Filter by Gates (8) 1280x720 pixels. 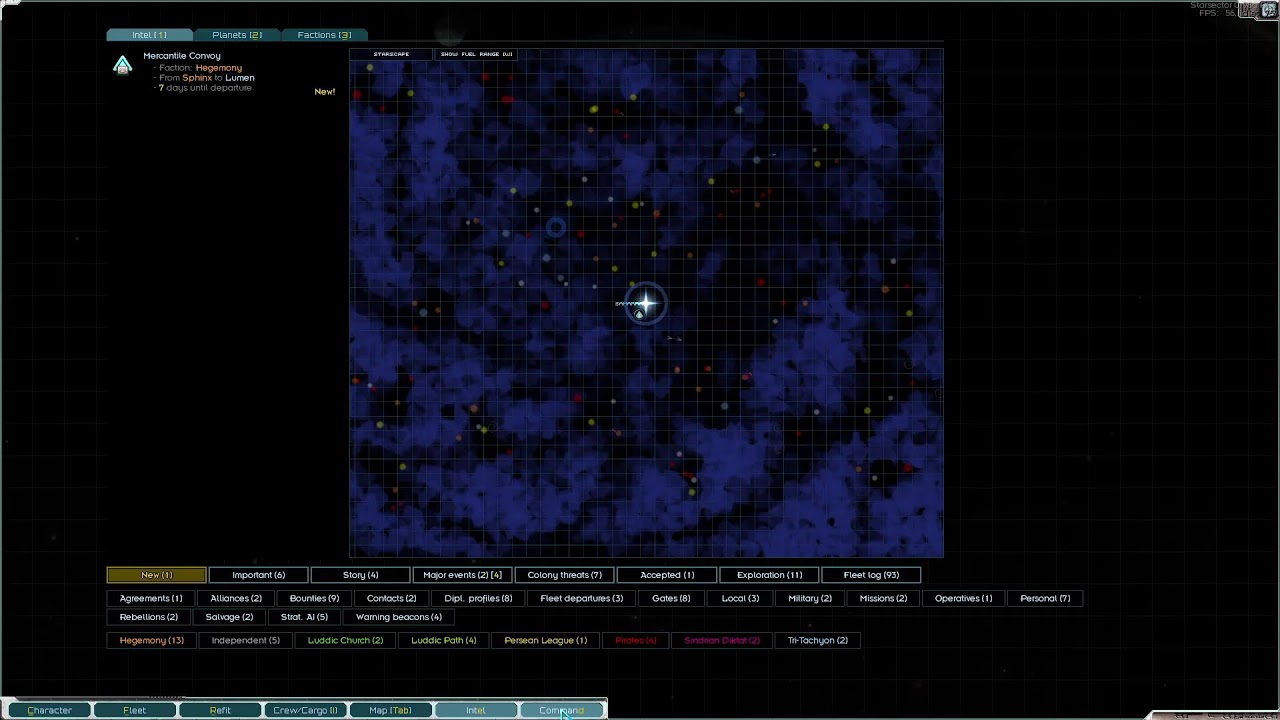click(671, 598)
